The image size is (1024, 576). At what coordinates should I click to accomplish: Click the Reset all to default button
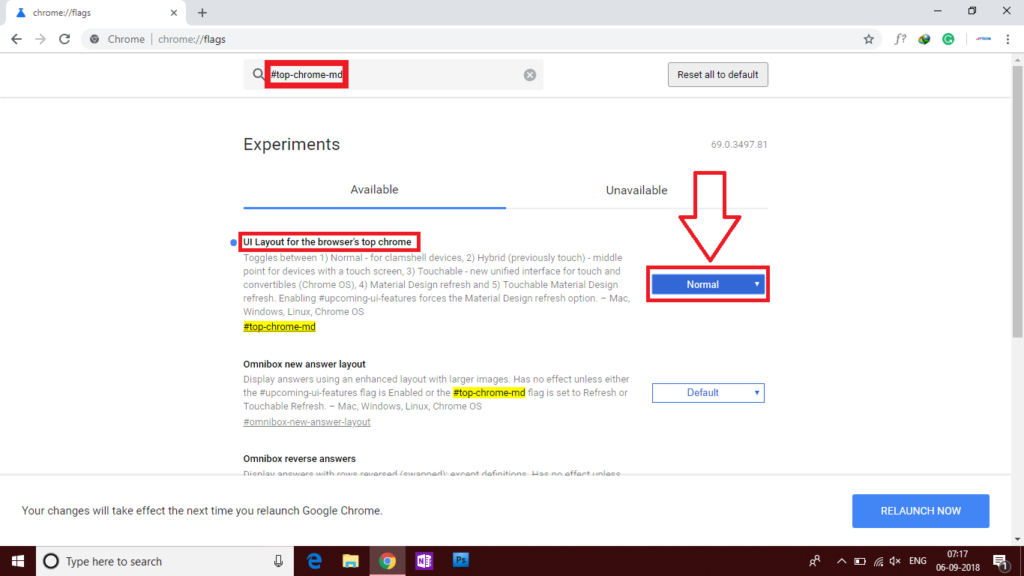717,75
